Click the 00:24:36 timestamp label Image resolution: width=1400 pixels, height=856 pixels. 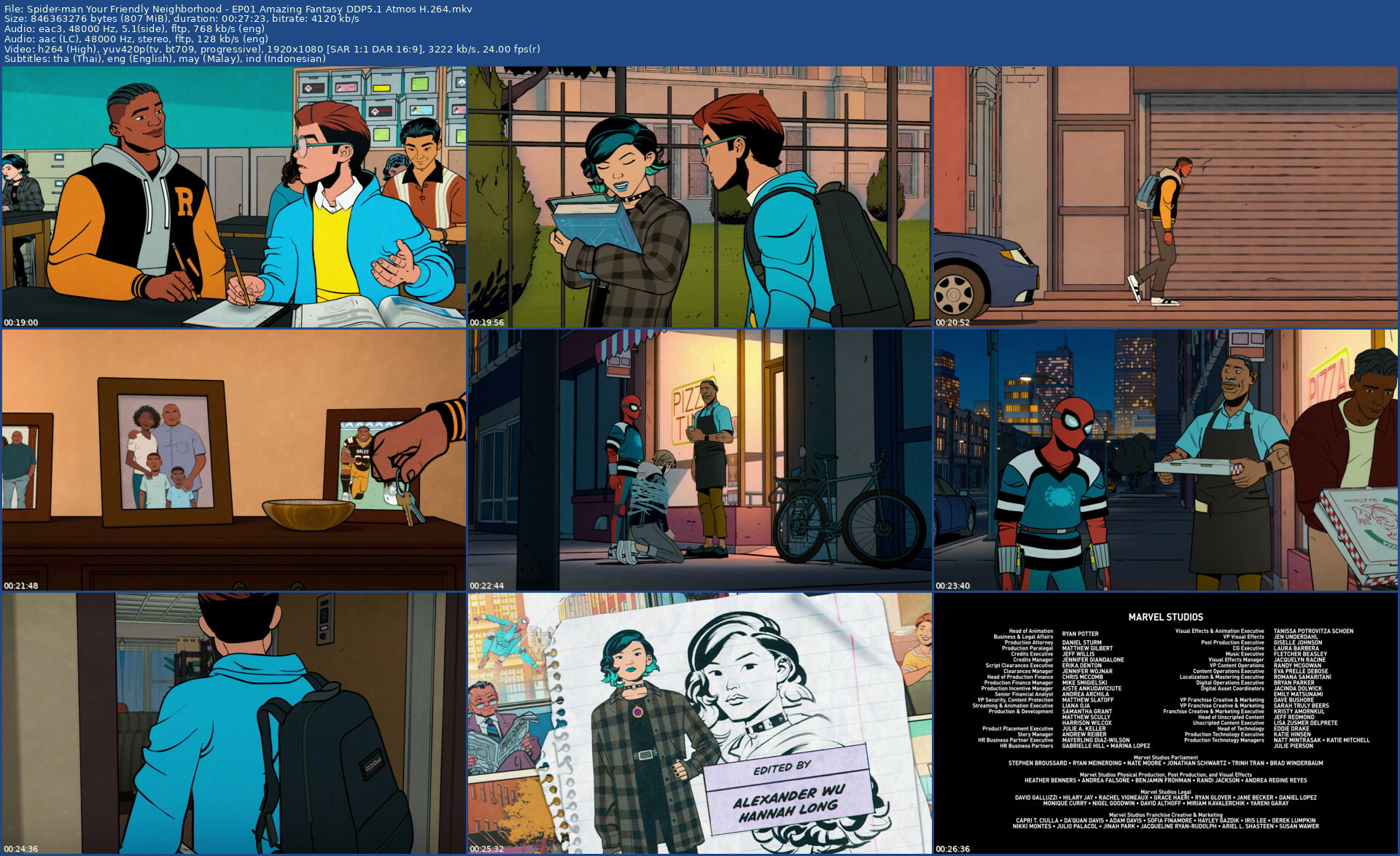click(x=21, y=849)
